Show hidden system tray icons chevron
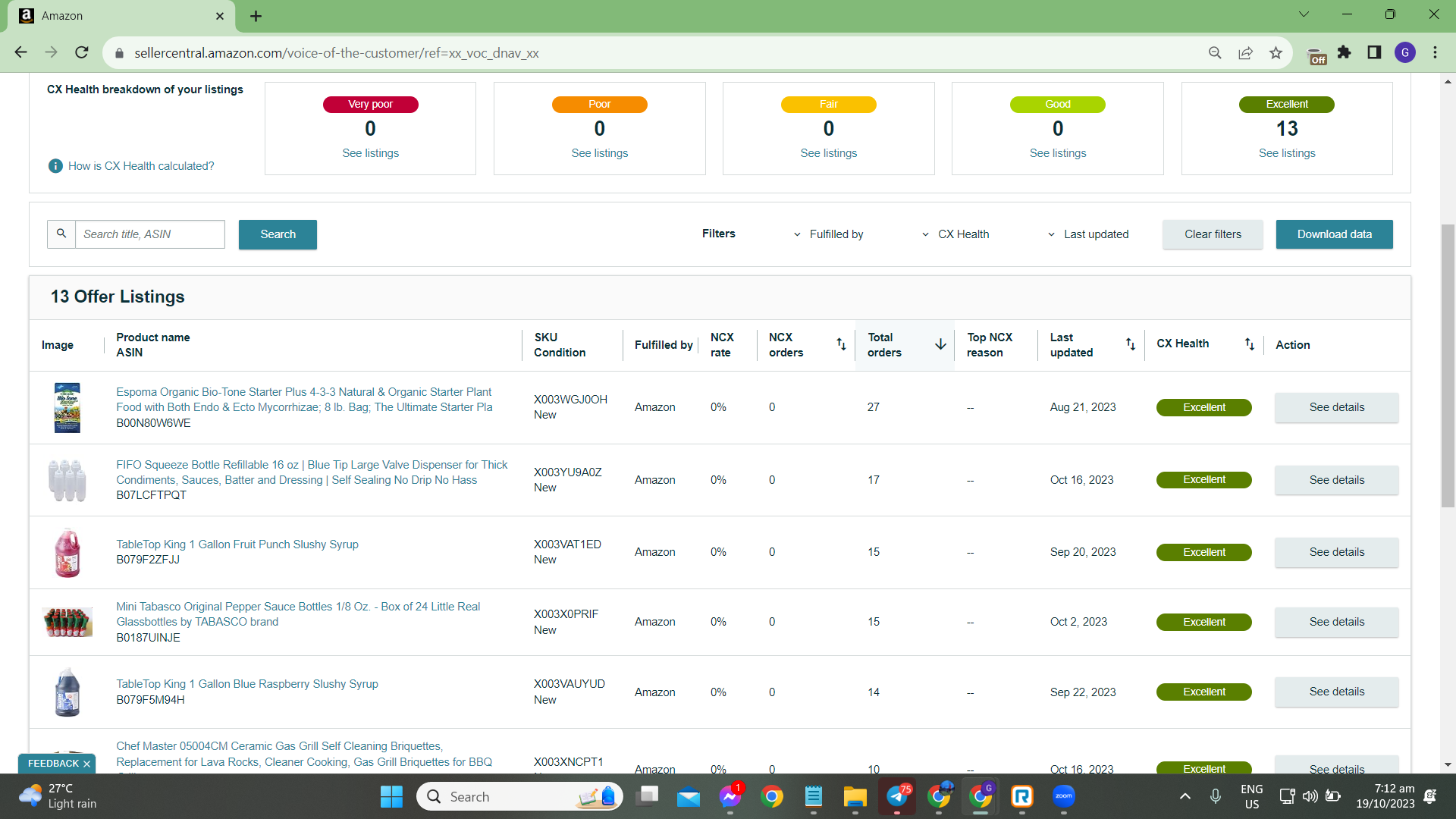Screen dimensions: 1456x819 [x=1185, y=796]
